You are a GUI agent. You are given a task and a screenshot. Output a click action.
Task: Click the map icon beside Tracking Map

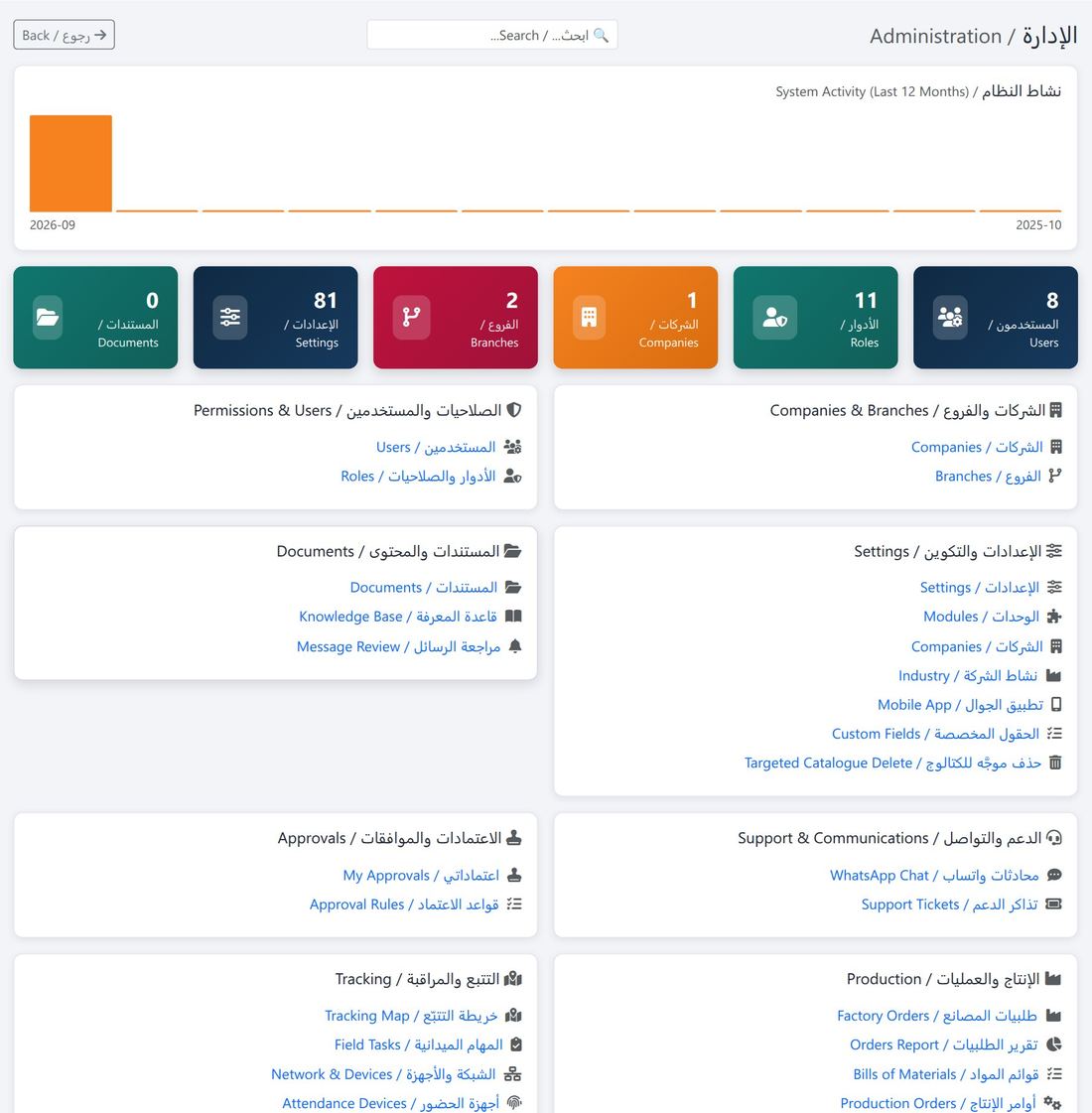point(513,1016)
